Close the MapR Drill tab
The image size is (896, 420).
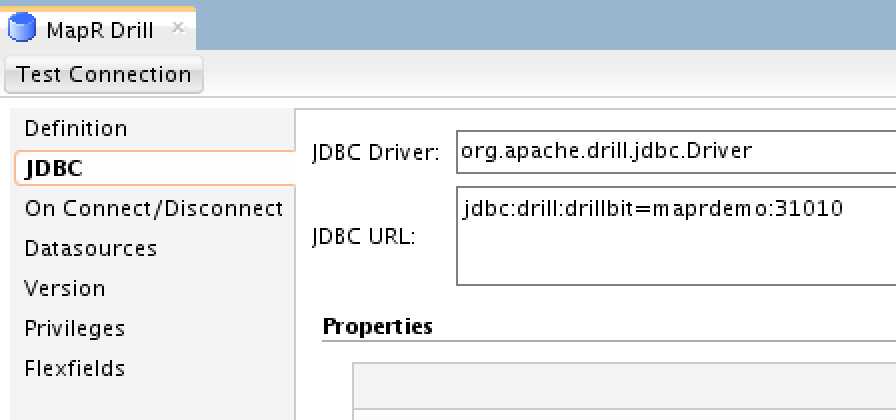pos(178,27)
